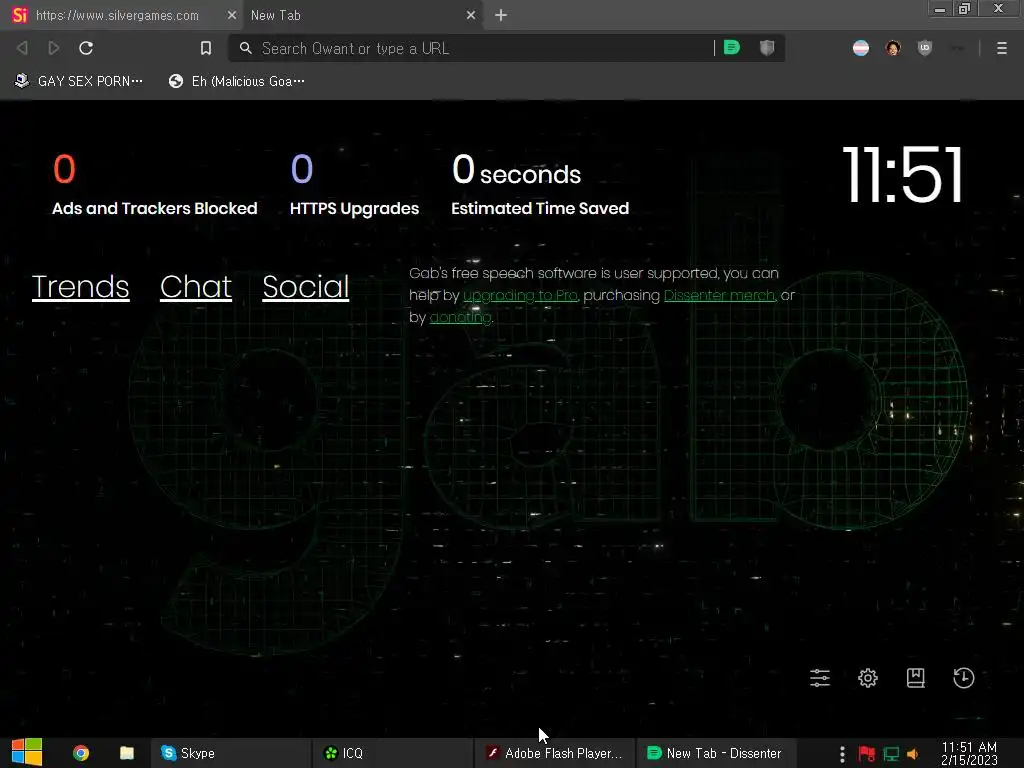
Task: Show hidden tray icons via three dots
Action: pos(842,754)
